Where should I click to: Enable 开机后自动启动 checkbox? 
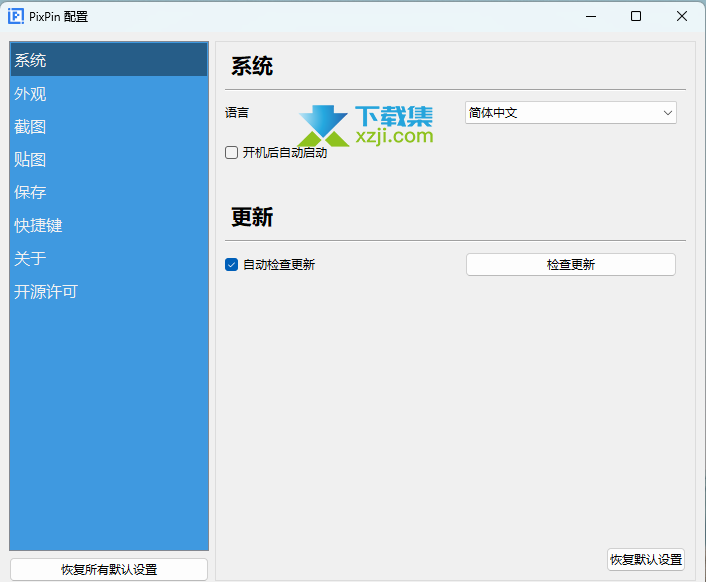(231, 153)
